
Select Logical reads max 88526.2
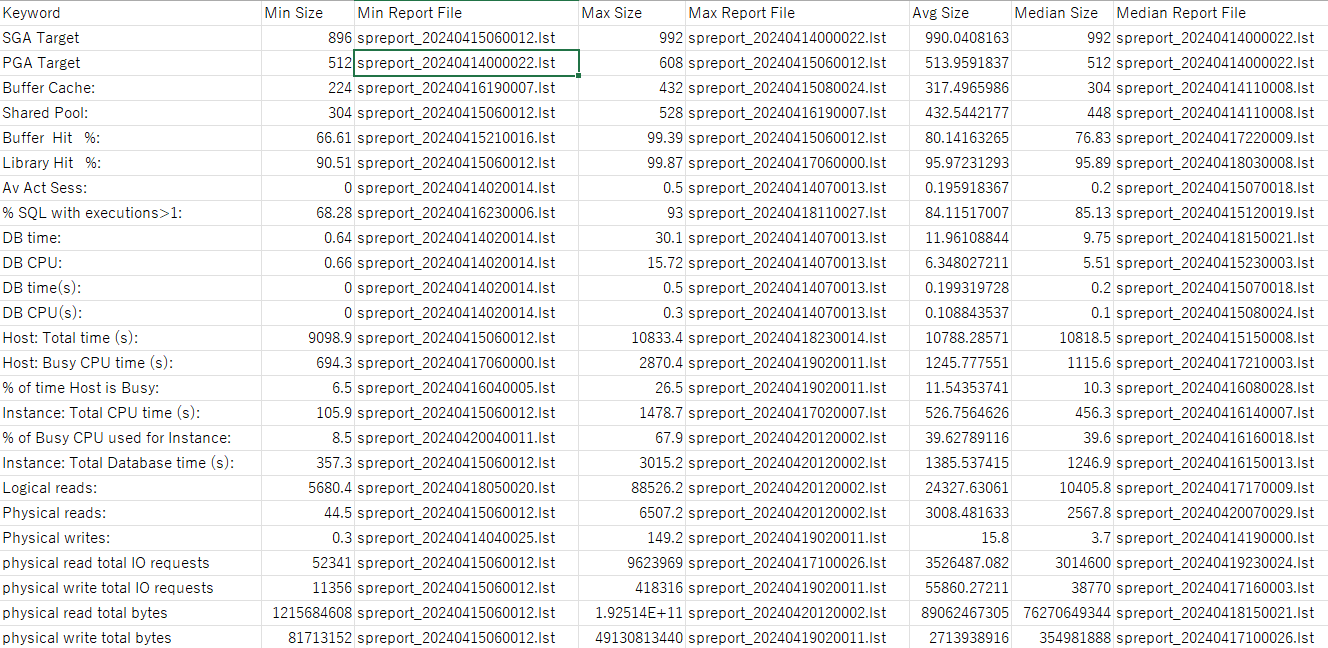click(x=633, y=488)
